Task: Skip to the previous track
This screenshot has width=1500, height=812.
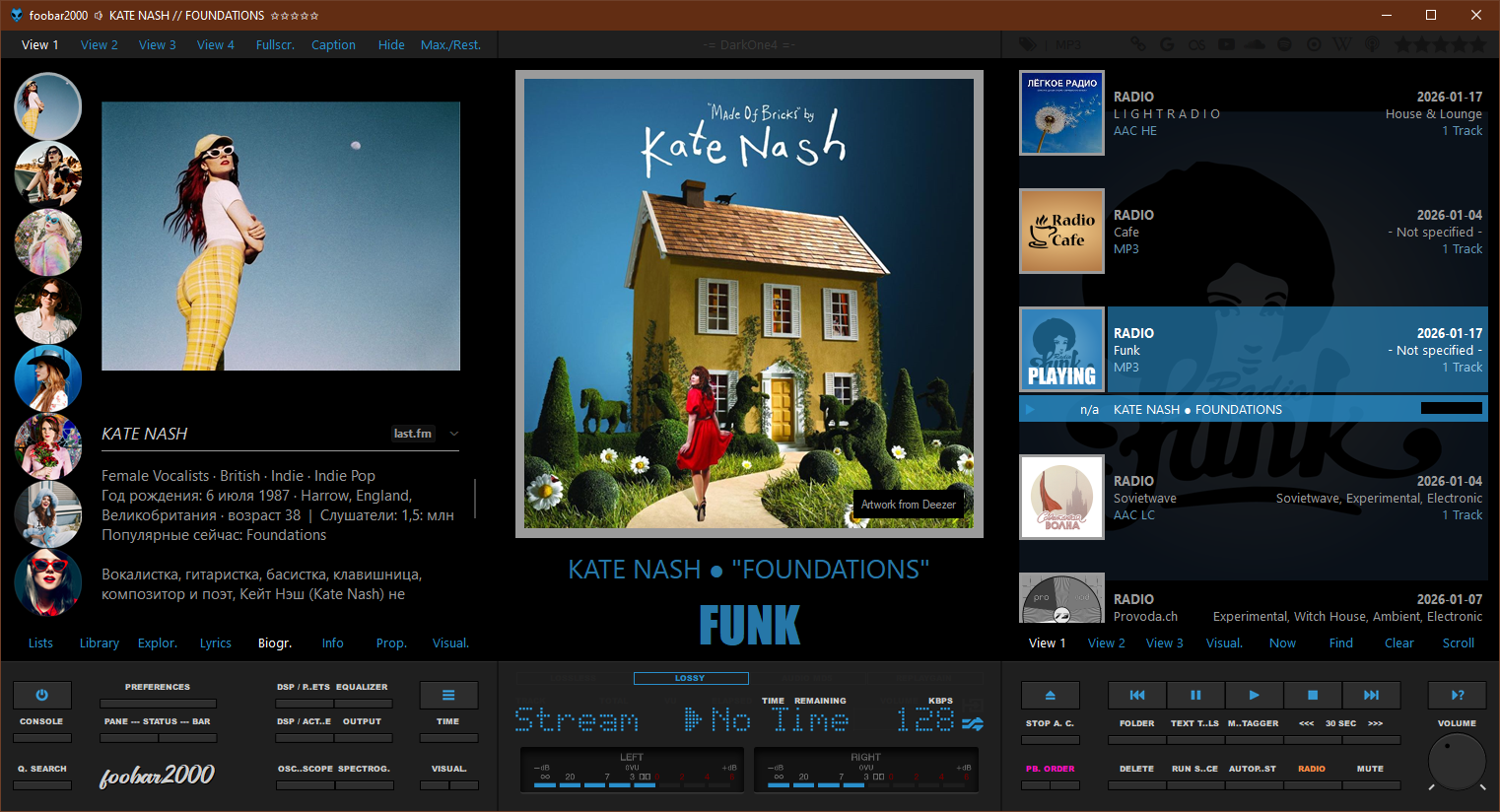Action: pyautogui.click(x=1137, y=695)
